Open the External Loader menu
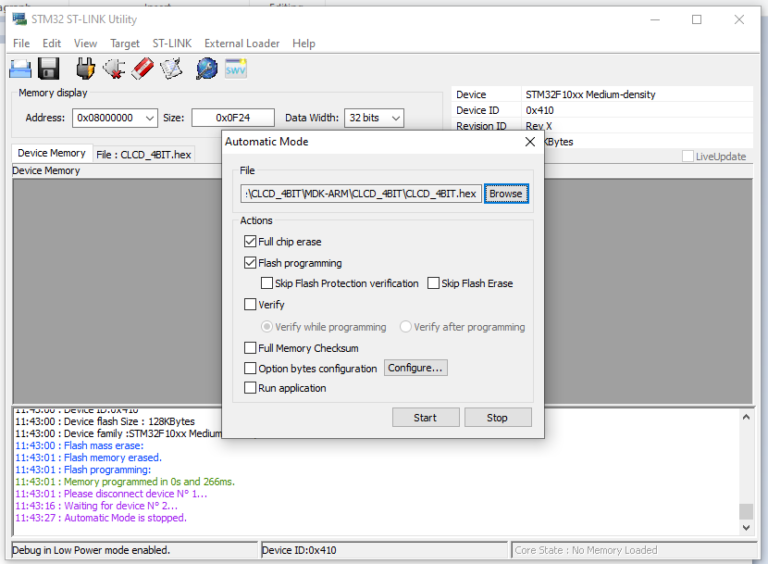Image resolution: width=768 pixels, height=564 pixels. 242,43
